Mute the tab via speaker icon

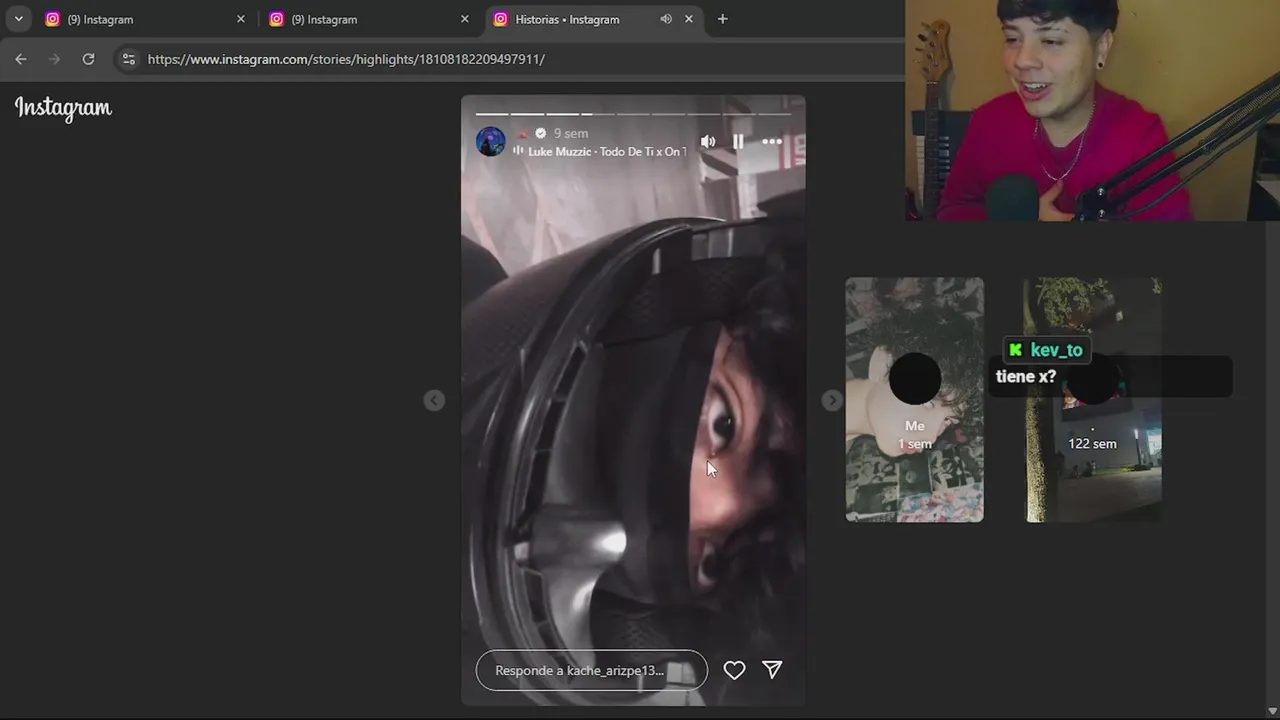pos(666,19)
